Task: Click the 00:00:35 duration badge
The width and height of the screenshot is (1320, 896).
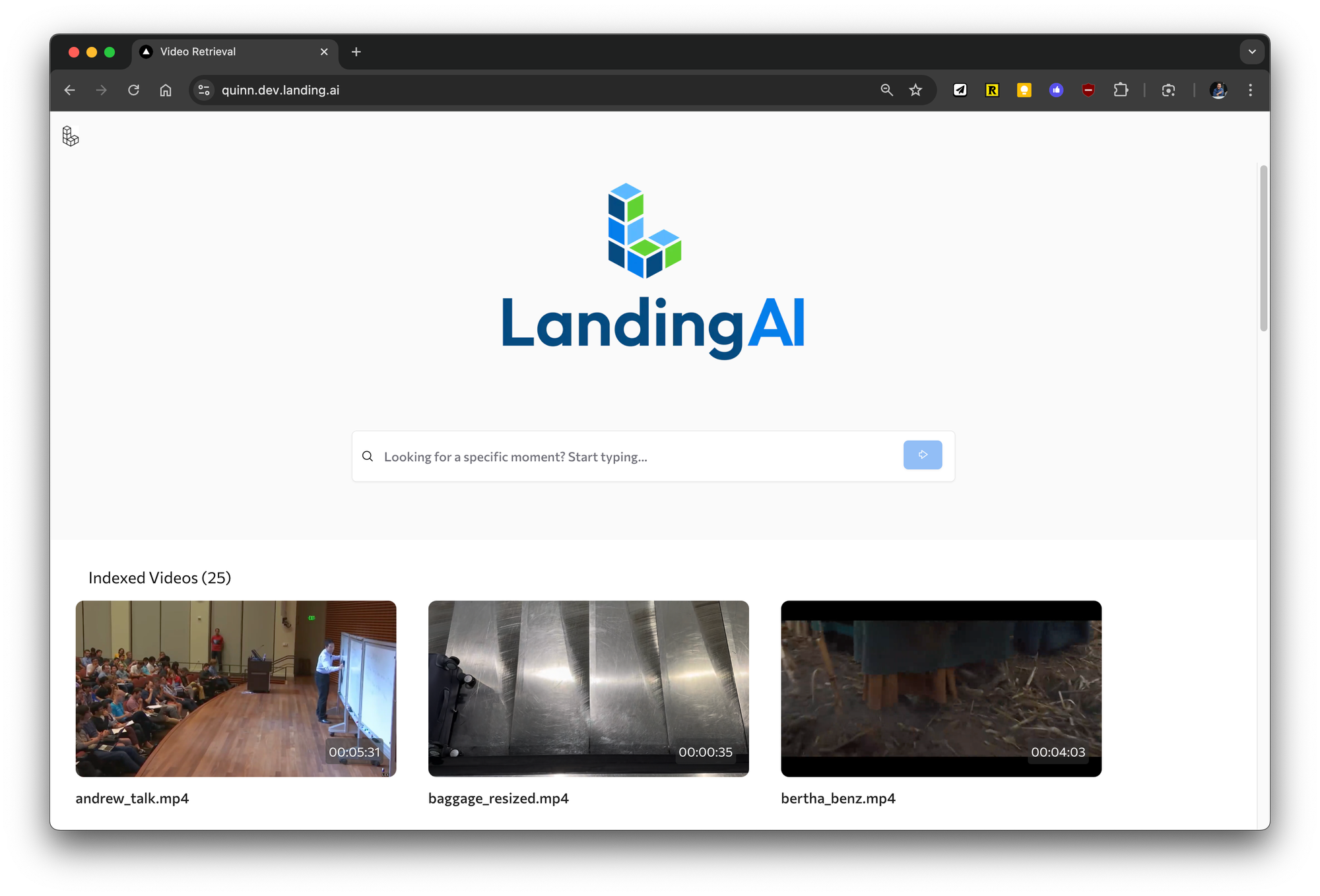Action: coord(706,752)
